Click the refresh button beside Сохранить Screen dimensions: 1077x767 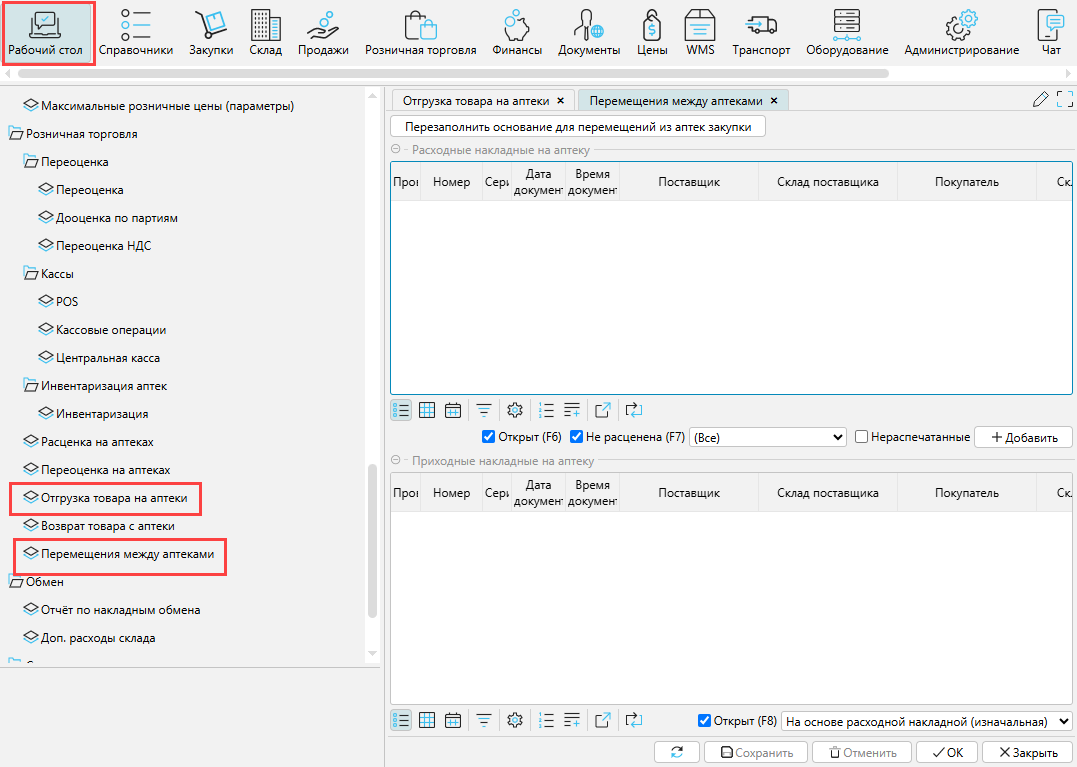coord(678,753)
